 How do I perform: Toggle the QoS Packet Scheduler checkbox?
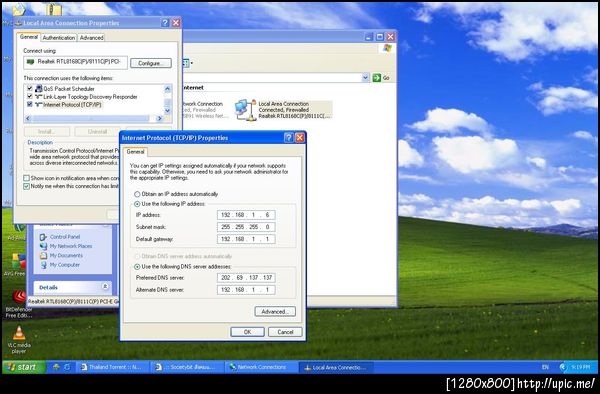[29, 89]
